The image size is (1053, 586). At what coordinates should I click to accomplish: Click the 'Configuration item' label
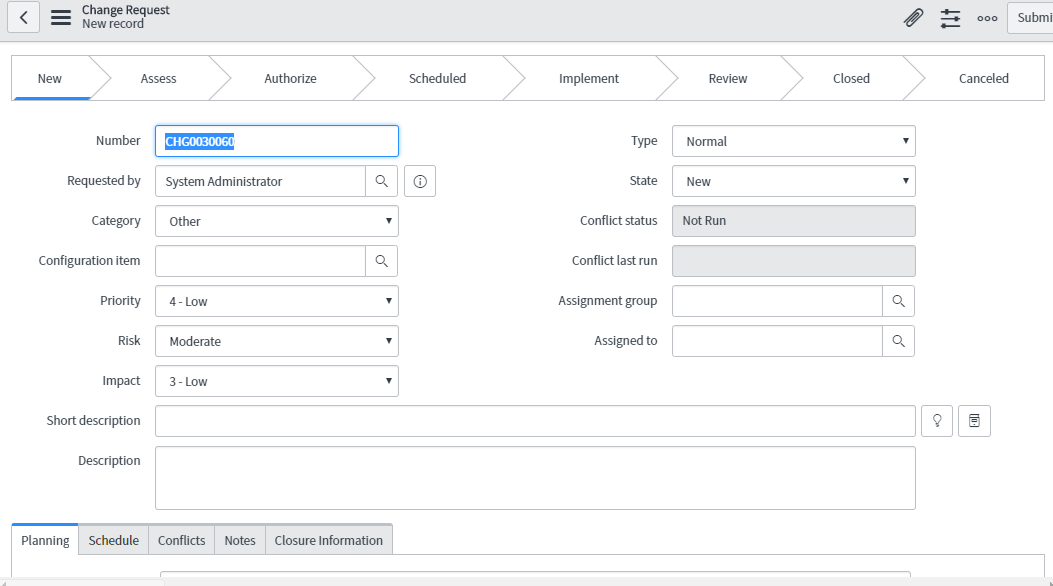[x=89, y=260]
